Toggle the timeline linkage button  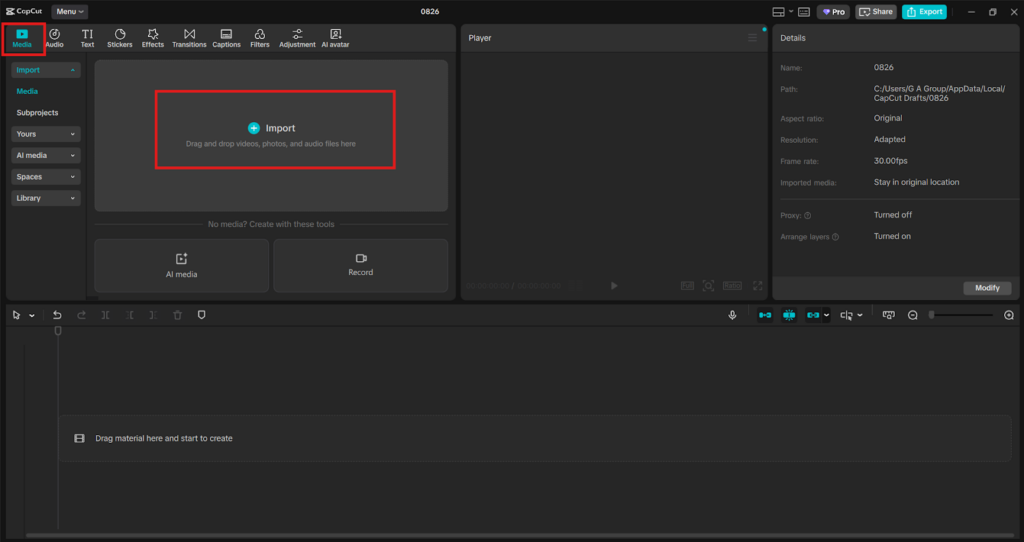pyautogui.click(x=814, y=315)
